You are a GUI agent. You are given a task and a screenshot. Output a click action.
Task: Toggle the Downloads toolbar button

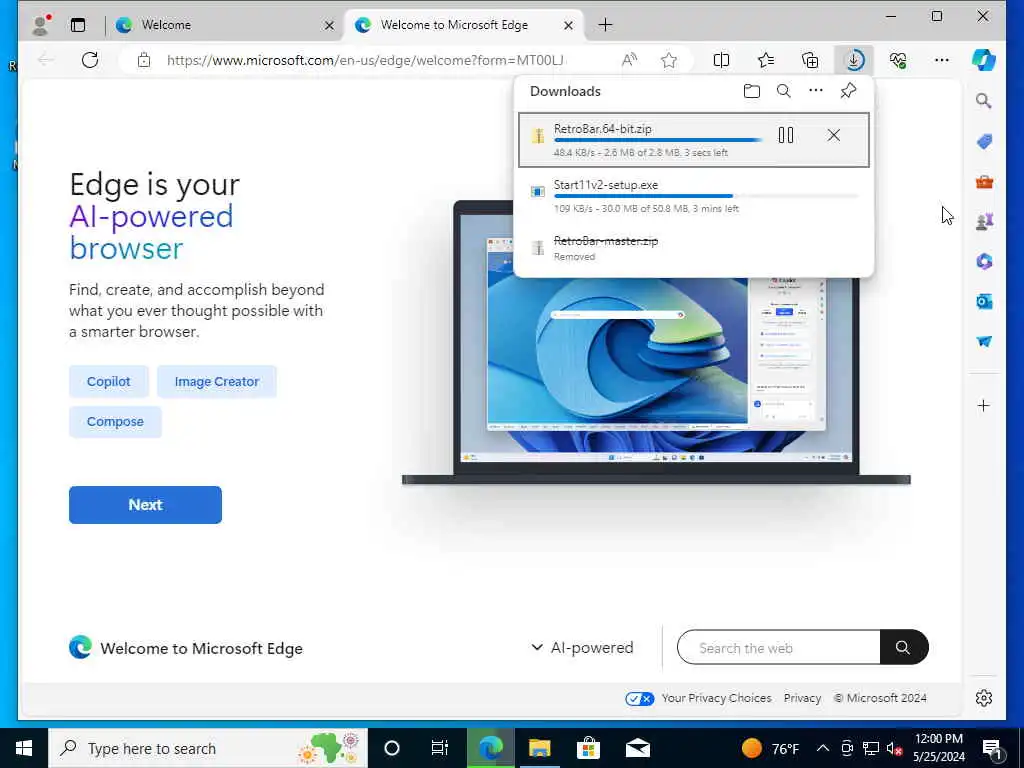(854, 61)
